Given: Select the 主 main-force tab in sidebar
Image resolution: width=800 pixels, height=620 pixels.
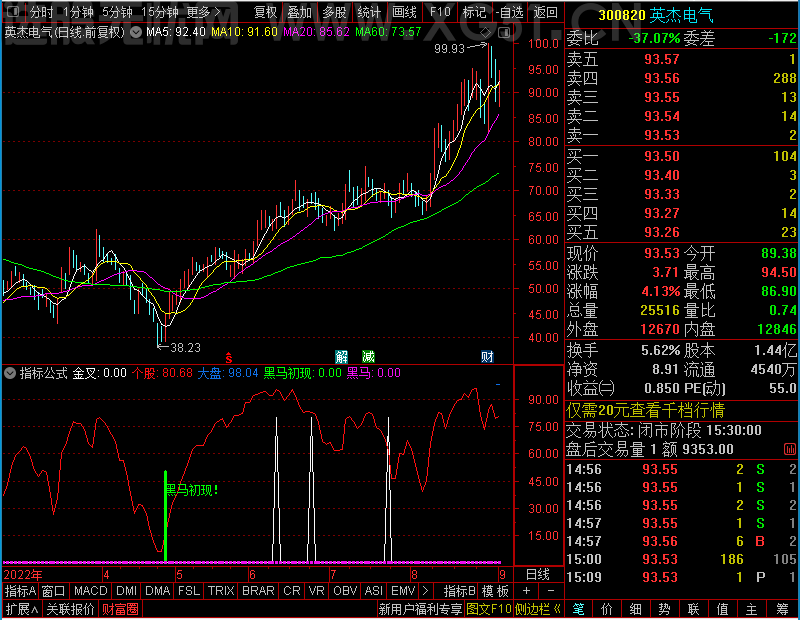Looking at the screenshot, I should pos(752,609).
